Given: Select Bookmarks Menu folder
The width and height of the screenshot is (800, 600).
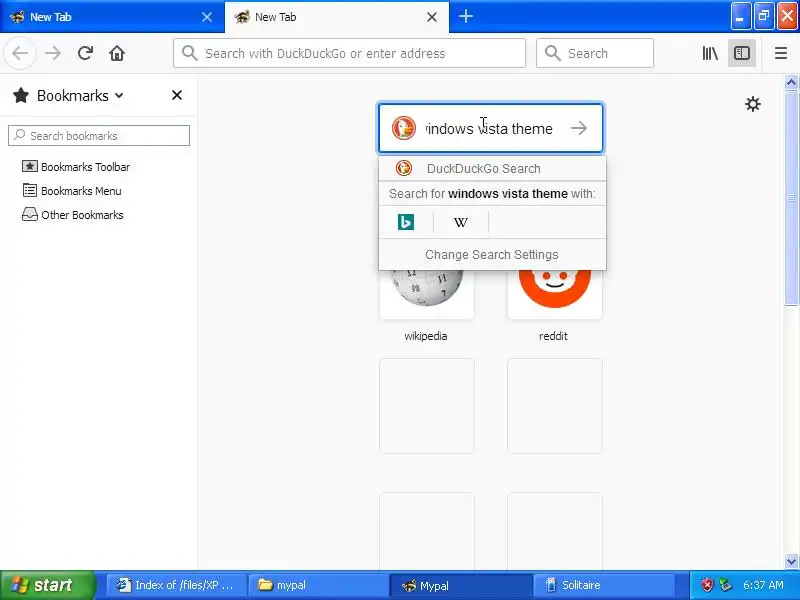Looking at the screenshot, I should [x=72, y=191].
